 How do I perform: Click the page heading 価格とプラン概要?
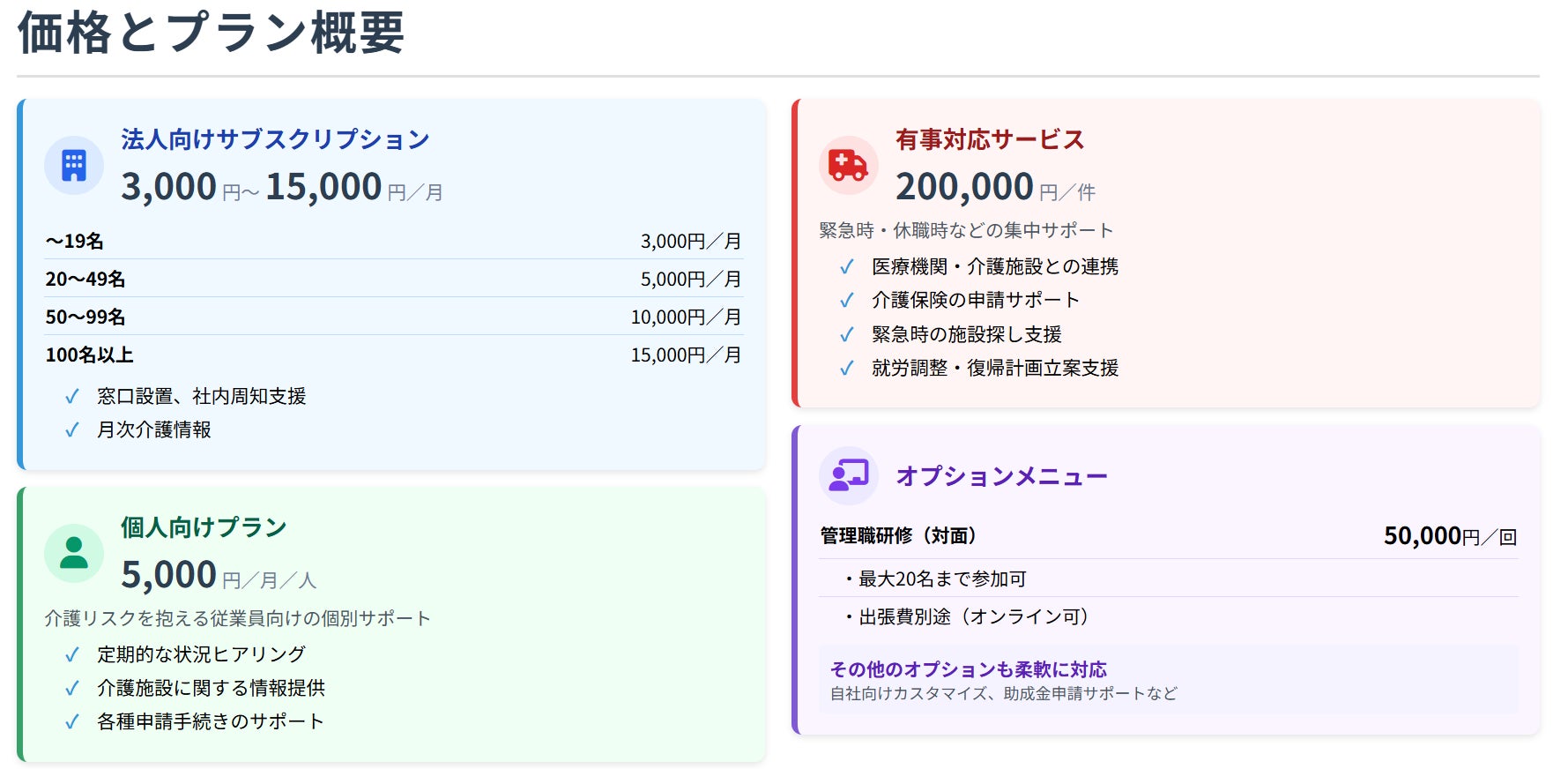(x=211, y=33)
